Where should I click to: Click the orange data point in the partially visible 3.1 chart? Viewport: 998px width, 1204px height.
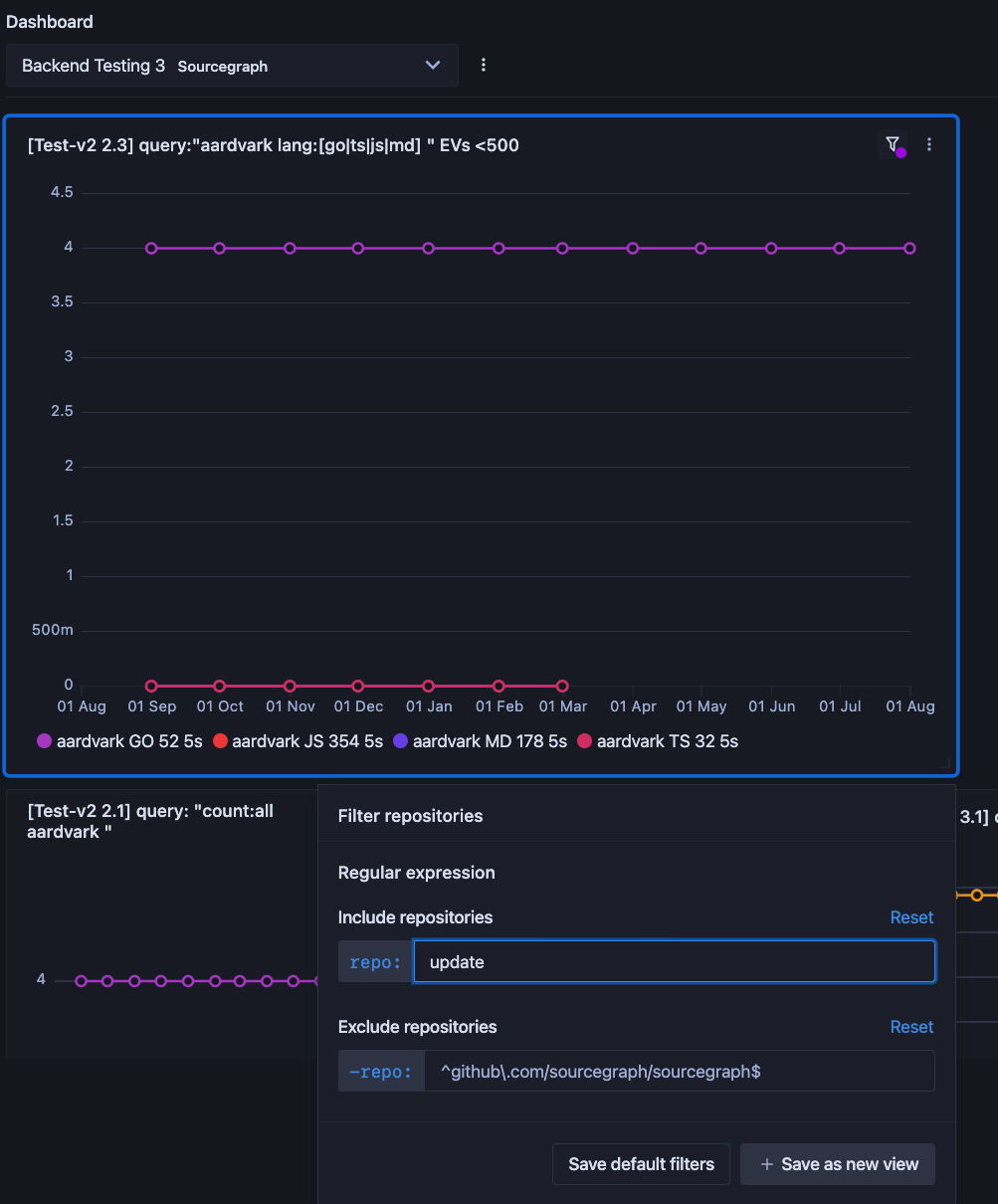977,896
